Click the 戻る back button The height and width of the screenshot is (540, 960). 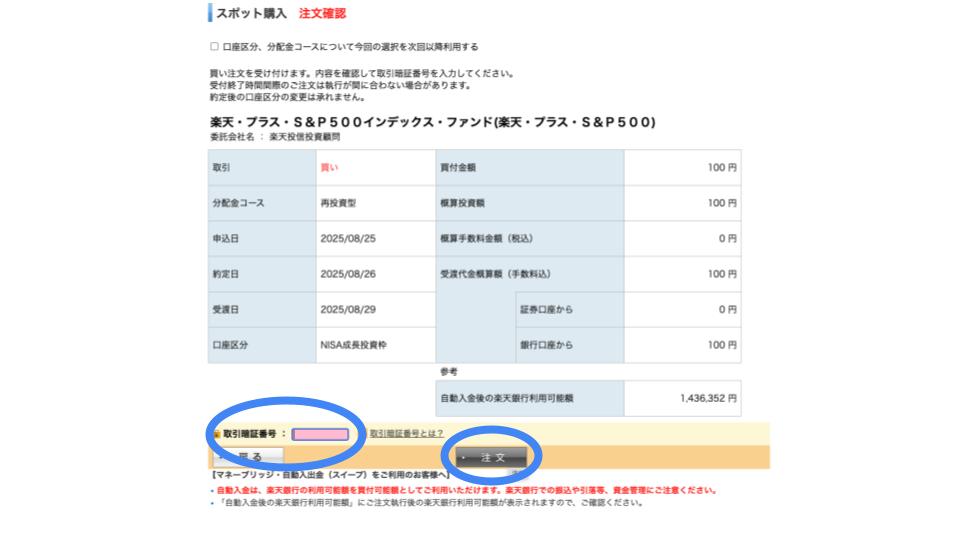248,457
